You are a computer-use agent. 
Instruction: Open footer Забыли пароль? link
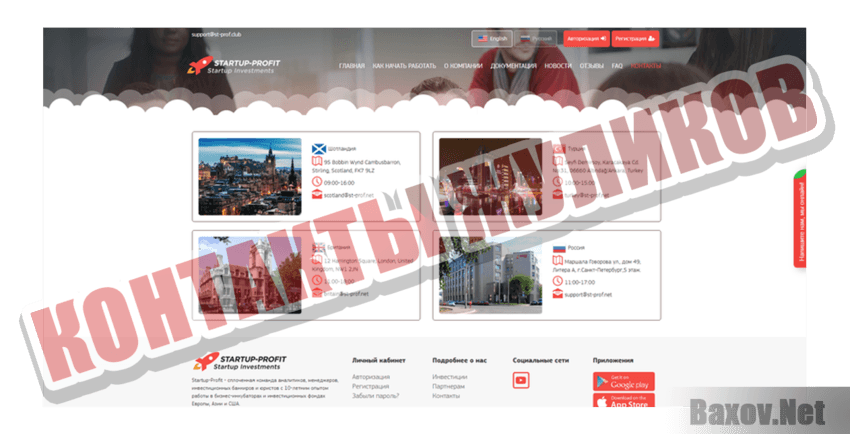pyautogui.click(x=376, y=396)
